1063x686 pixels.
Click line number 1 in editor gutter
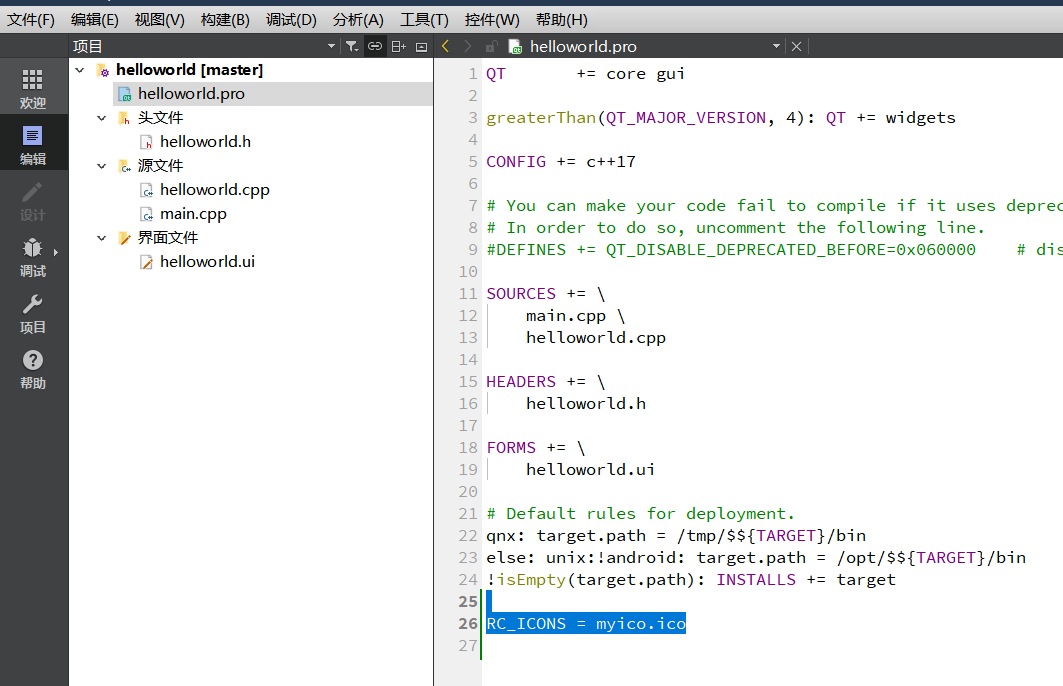click(x=473, y=74)
